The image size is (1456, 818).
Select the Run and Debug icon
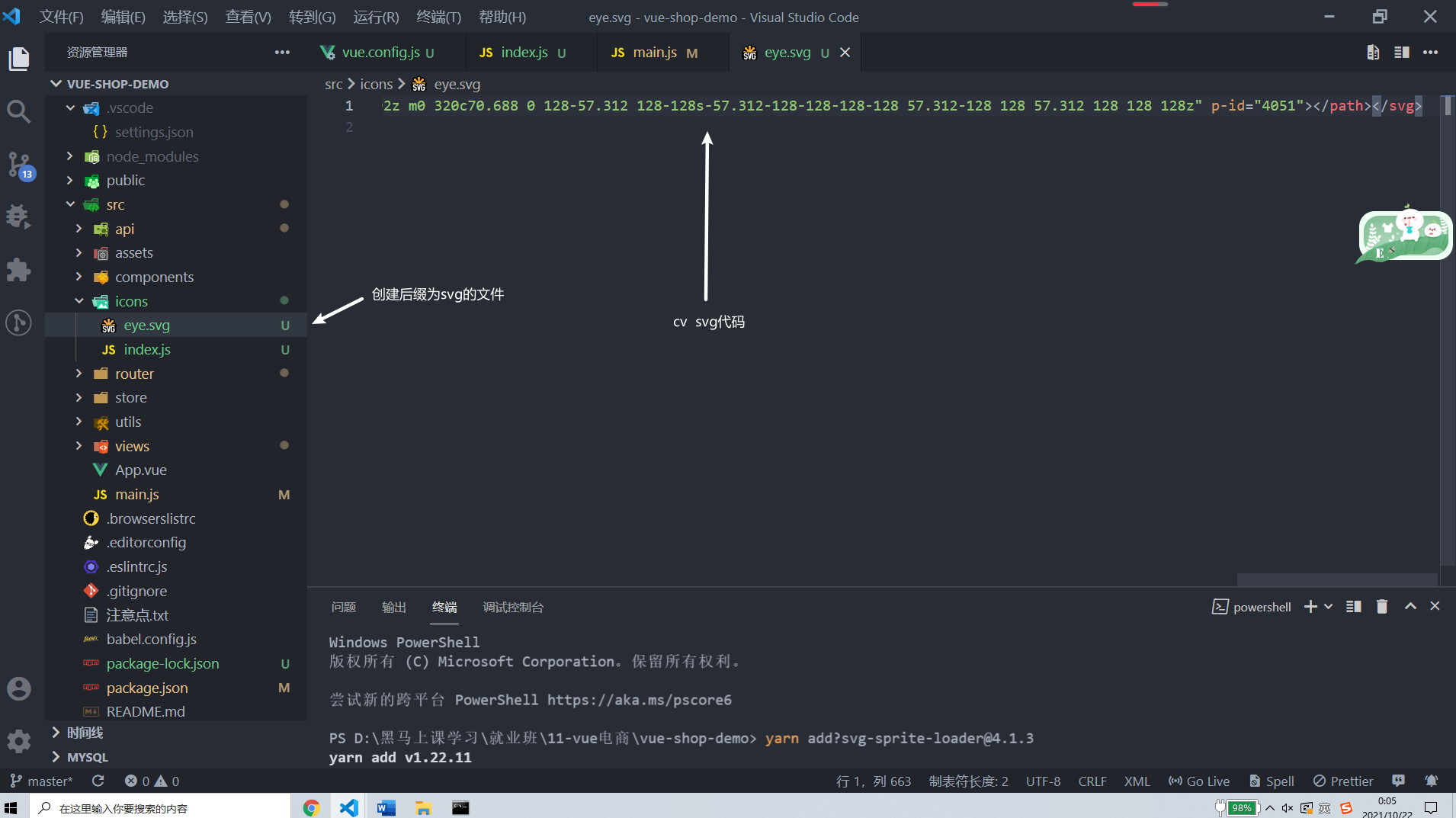[x=18, y=217]
